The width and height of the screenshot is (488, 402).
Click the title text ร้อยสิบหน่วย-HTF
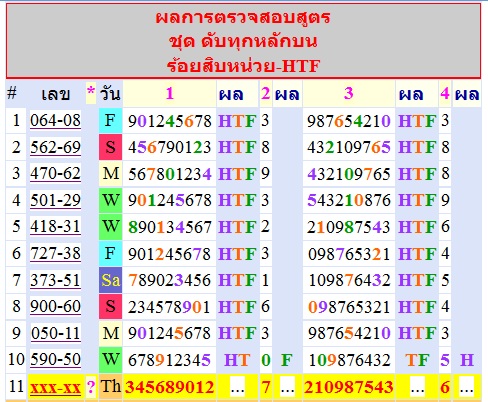[x=243, y=65]
